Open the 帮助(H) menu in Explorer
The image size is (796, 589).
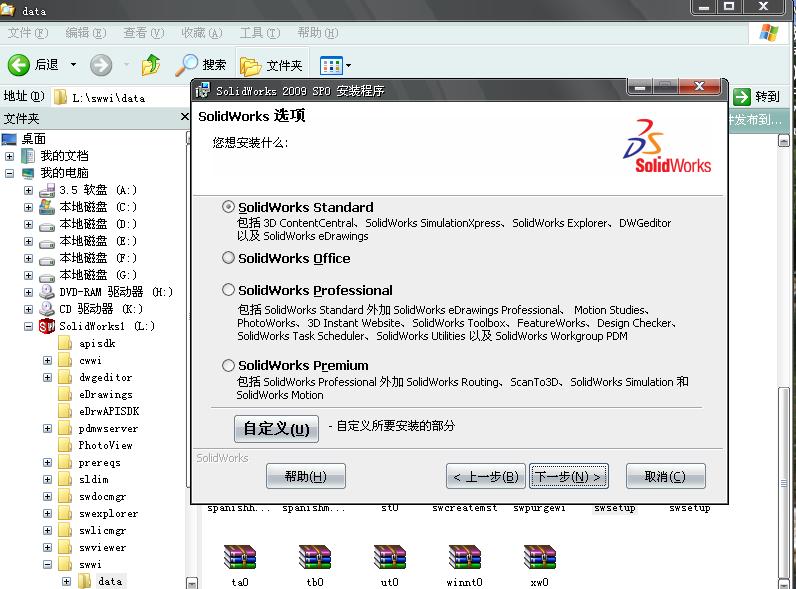pos(318,33)
